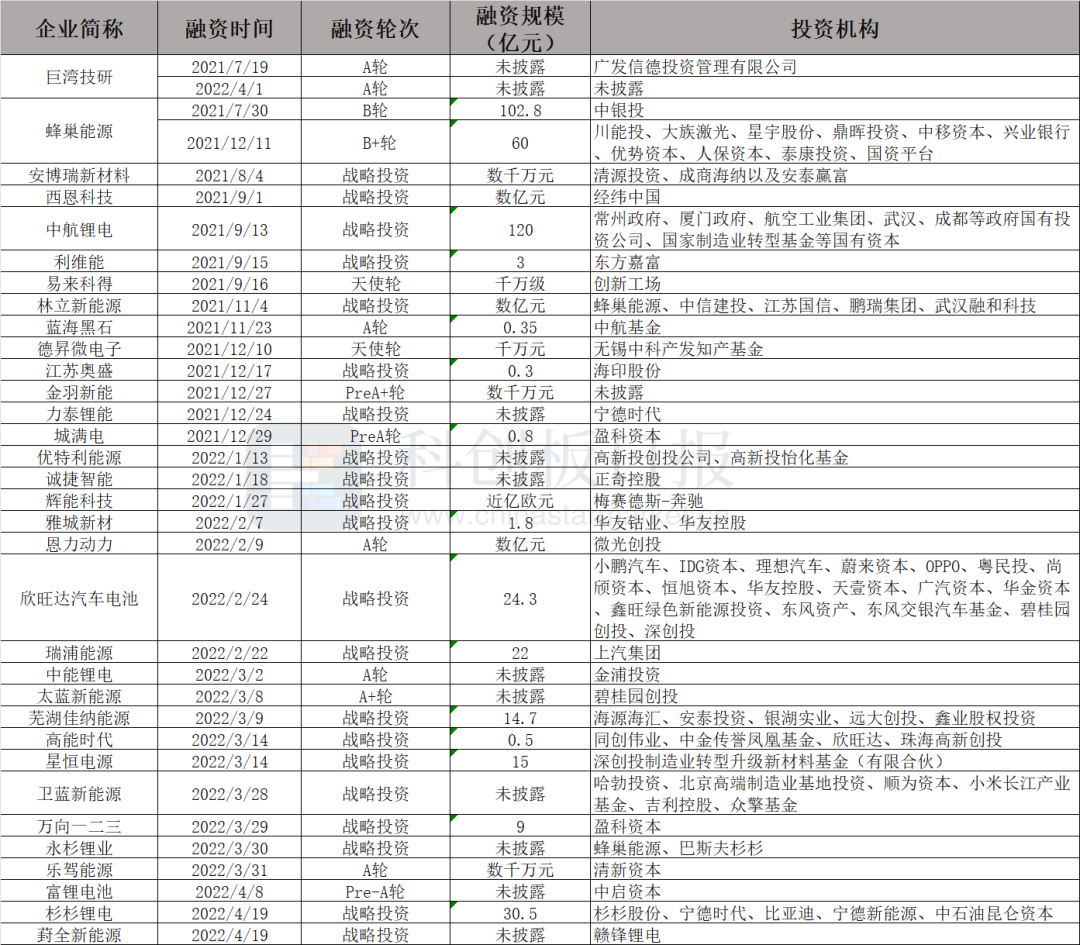Select investor cell 清新资本
Image resolution: width=1080 pixels, height=945 pixels.
click(835, 869)
